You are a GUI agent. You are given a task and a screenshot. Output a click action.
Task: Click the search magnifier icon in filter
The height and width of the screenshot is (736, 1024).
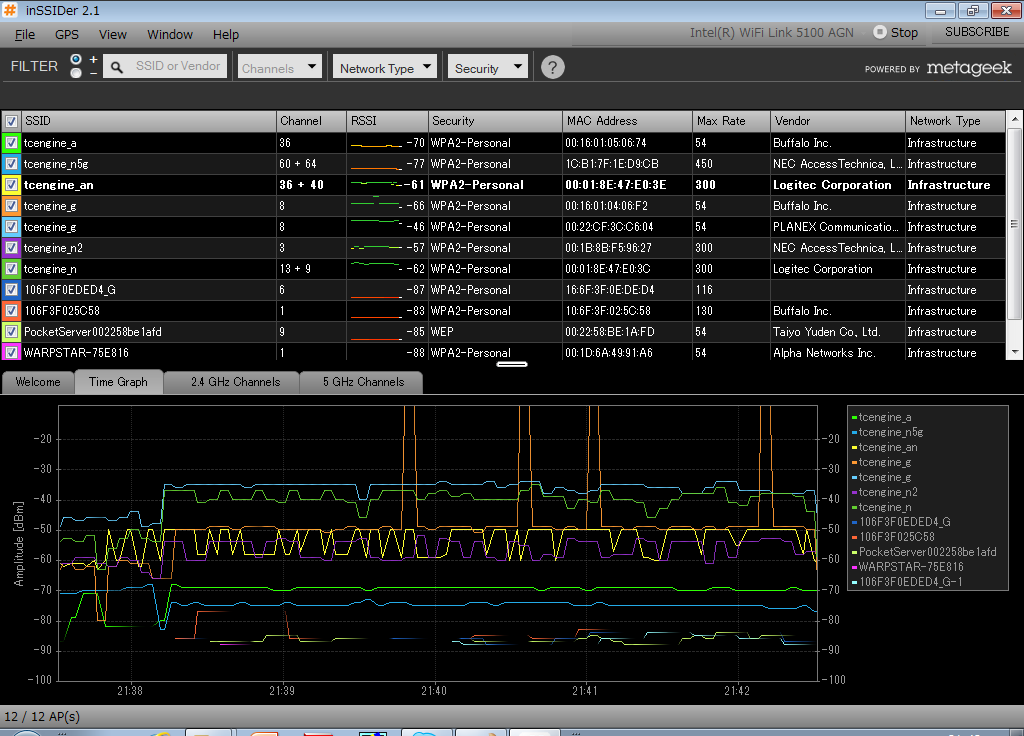click(x=117, y=67)
